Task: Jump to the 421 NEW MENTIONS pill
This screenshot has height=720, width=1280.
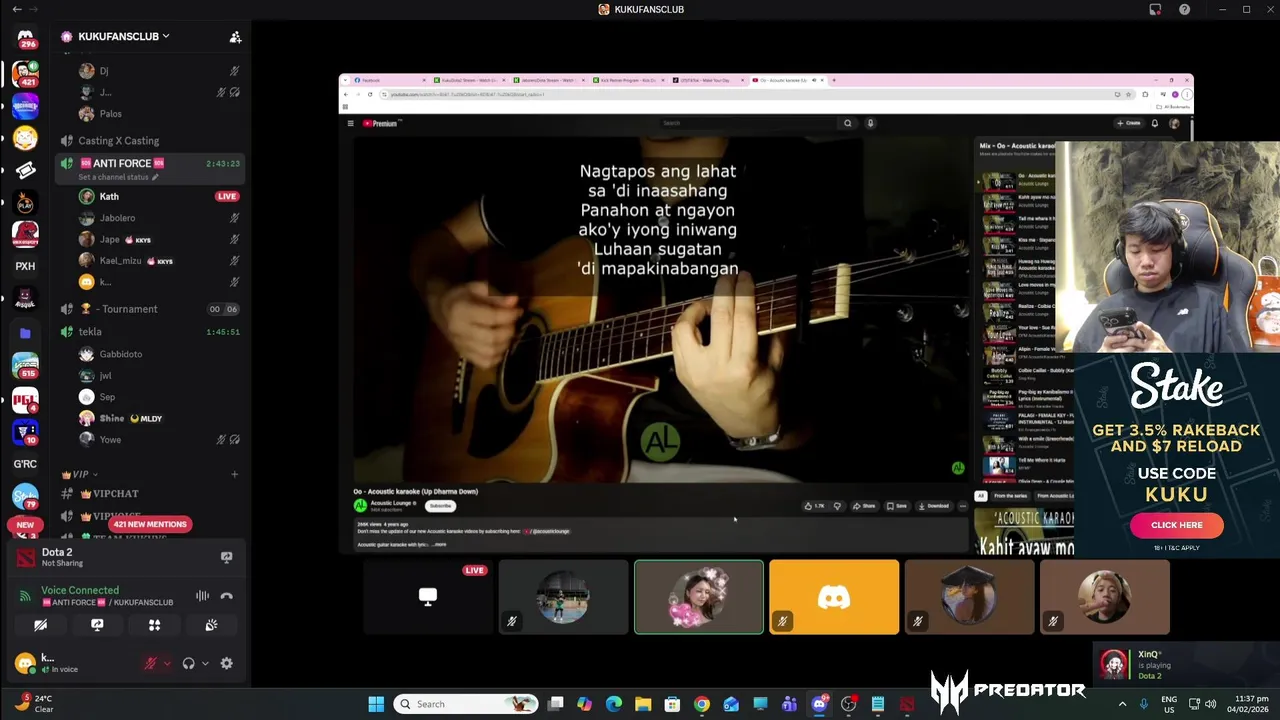Action: 150,524
